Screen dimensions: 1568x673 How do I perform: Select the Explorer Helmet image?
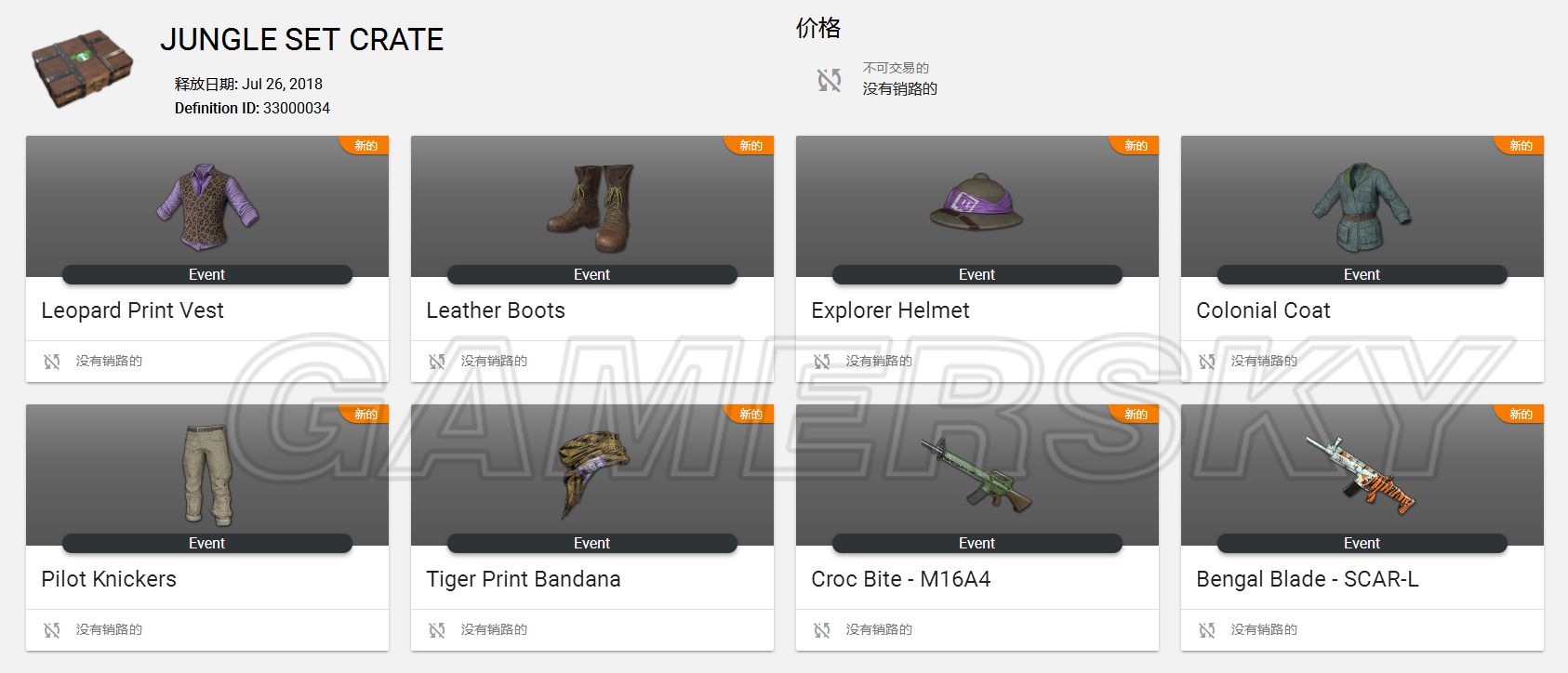click(977, 201)
